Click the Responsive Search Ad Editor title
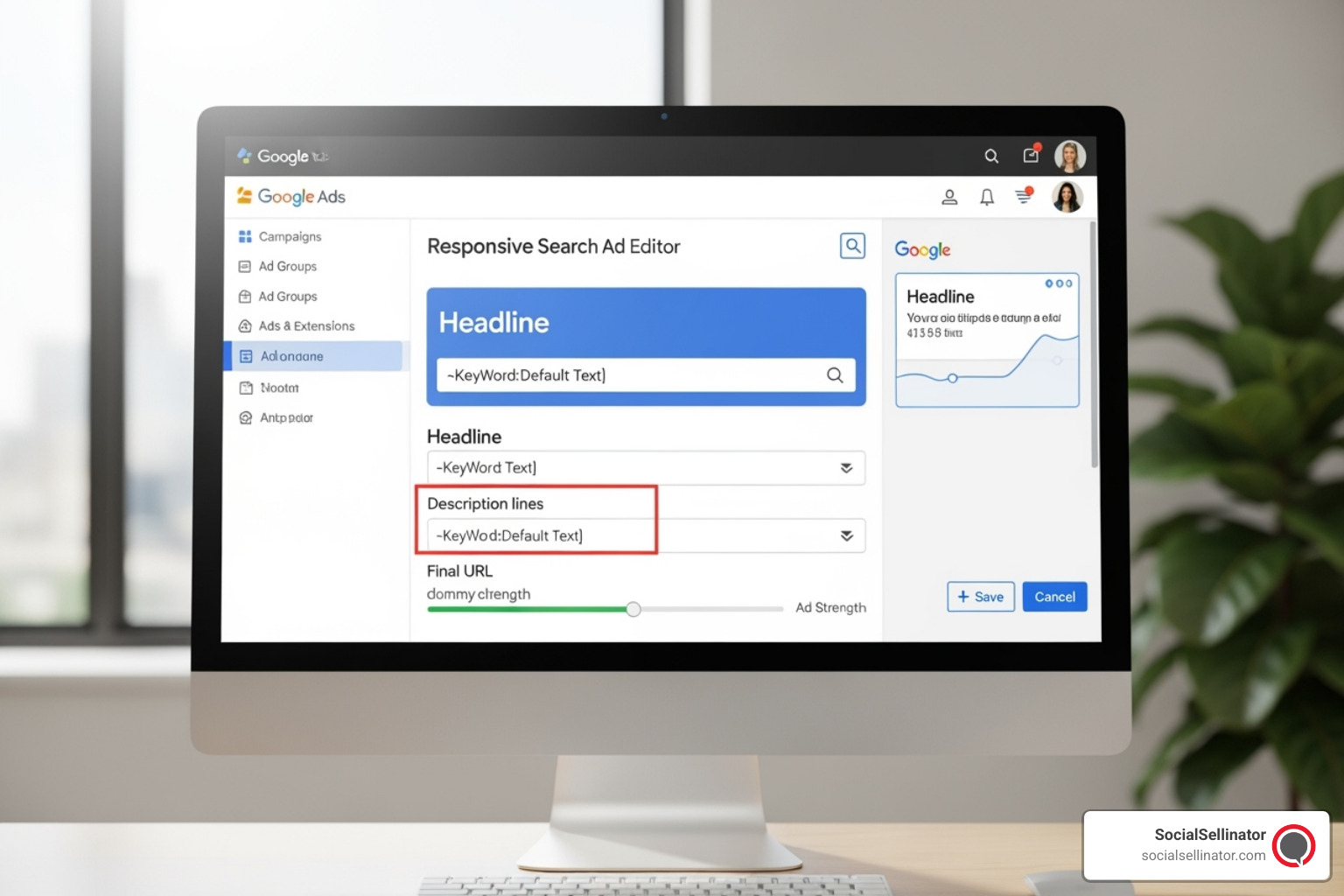This screenshot has width=1344, height=896. (553, 247)
